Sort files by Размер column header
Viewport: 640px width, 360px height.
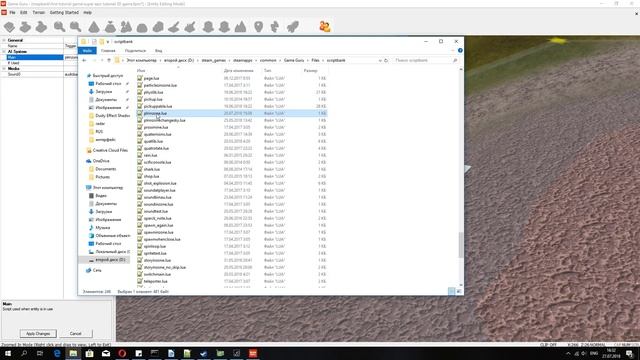click(311, 71)
